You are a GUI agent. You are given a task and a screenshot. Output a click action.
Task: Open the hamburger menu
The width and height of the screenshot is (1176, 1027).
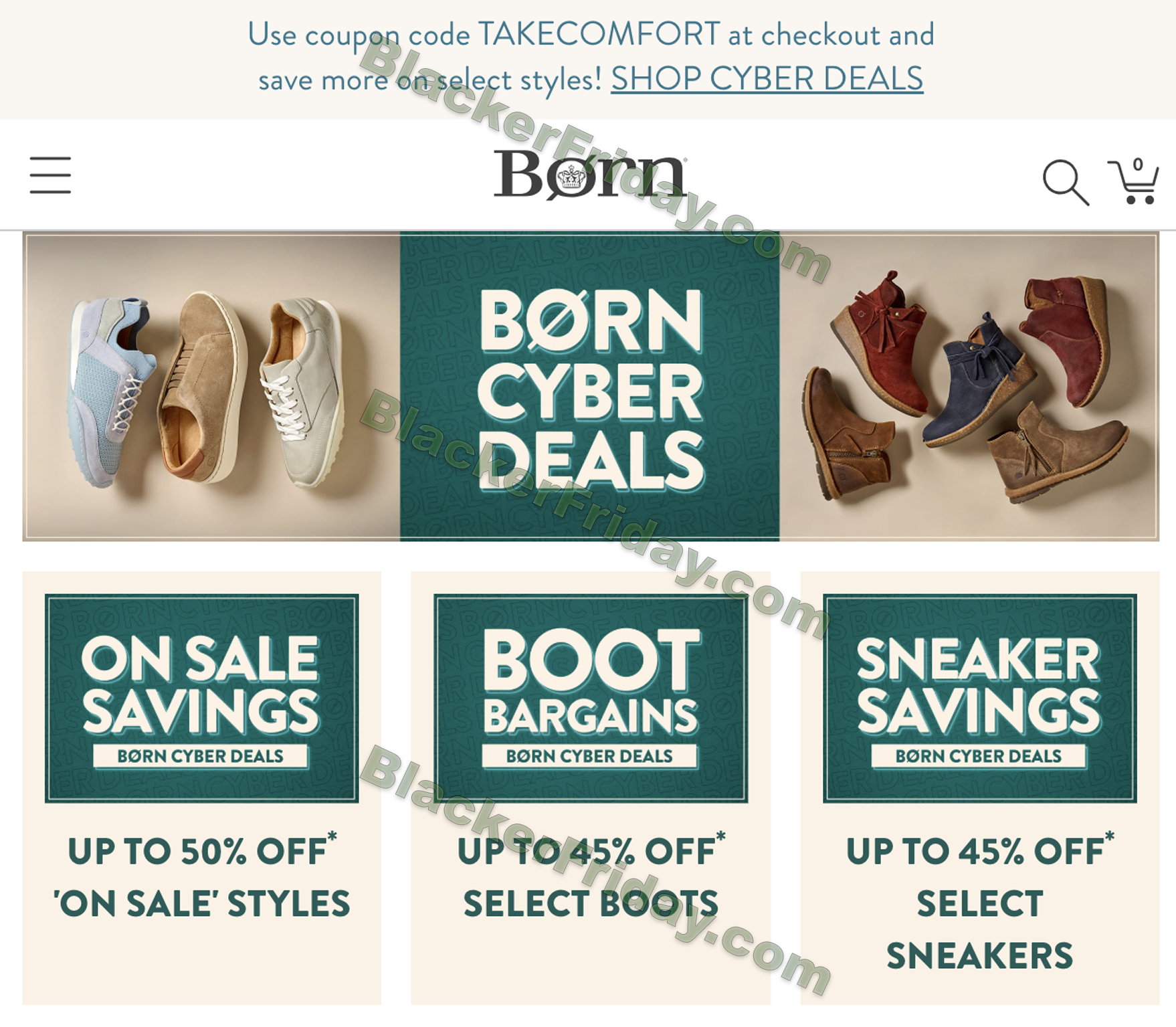(x=50, y=175)
